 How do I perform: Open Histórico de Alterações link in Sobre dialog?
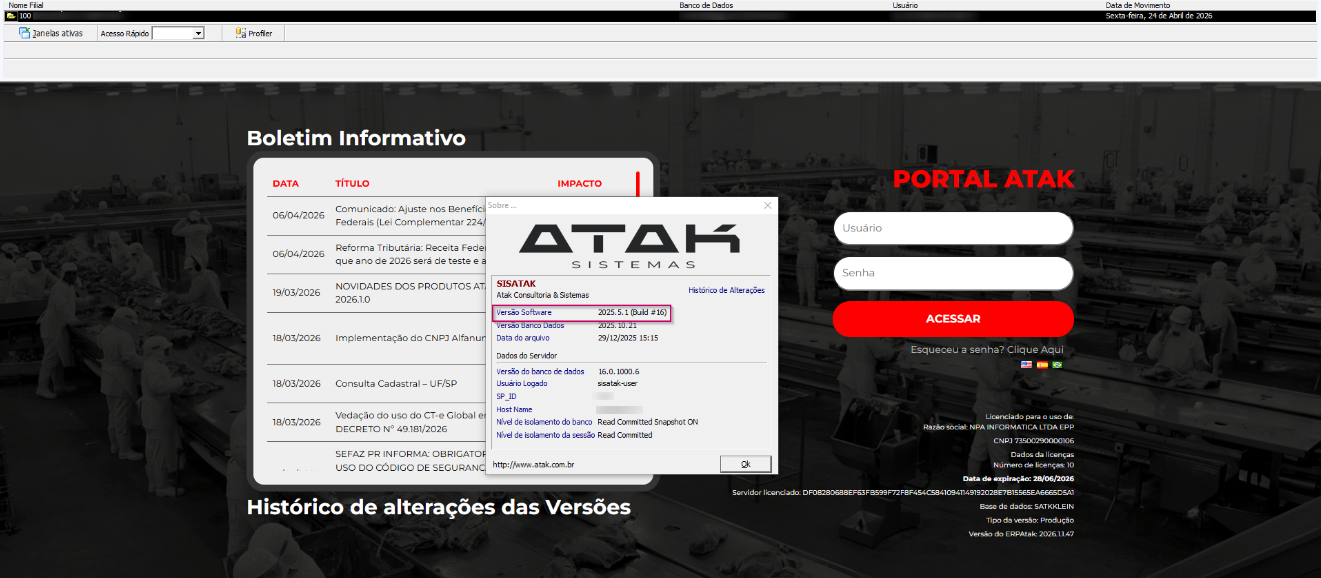(x=726, y=290)
